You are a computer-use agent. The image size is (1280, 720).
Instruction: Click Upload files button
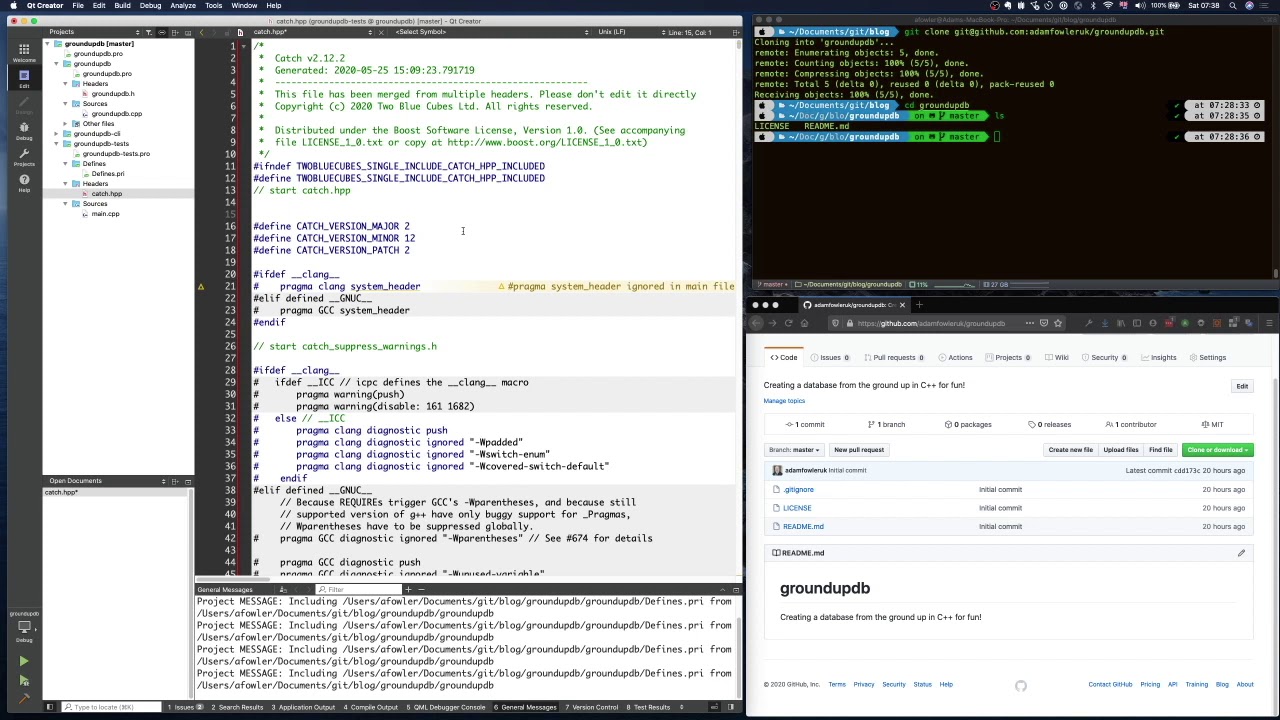tap(1120, 450)
